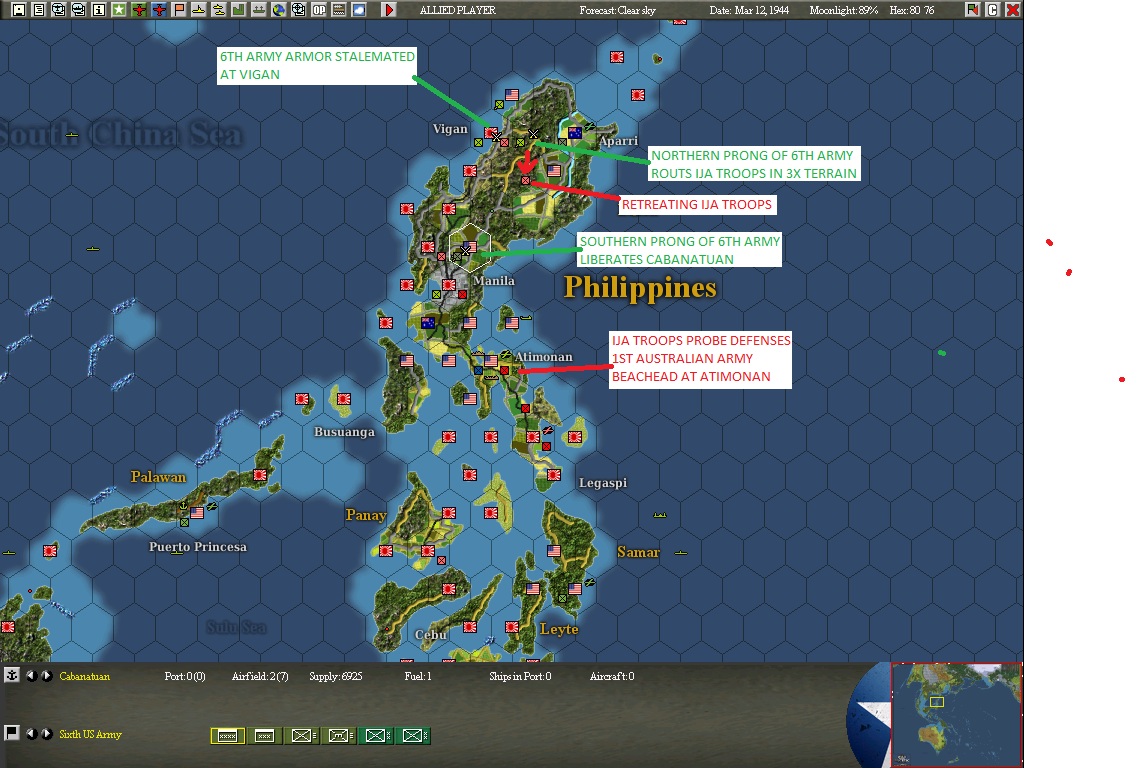The width and height of the screenshot is (1137, 774).
Task: Click the Cabanatuan base name
Action: click(85, 676)
